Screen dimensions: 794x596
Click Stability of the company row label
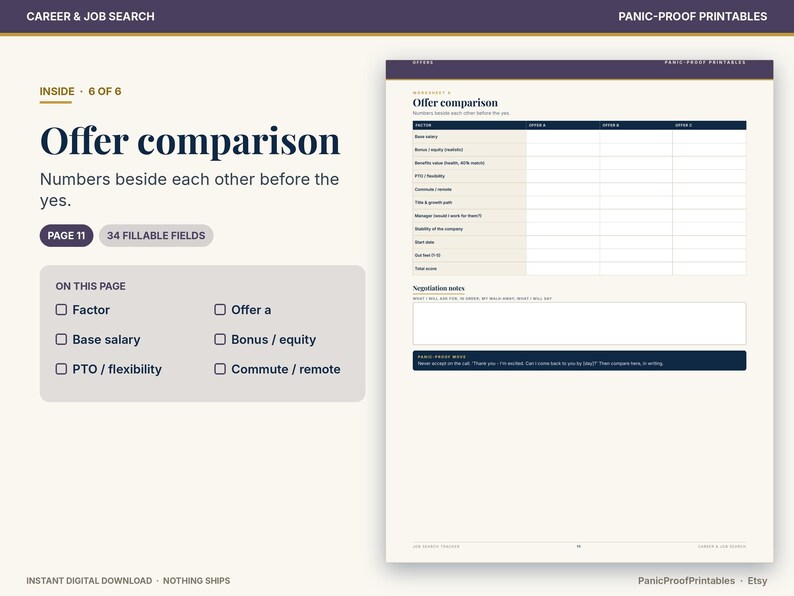pyautogui.click(x=439, y=229)
